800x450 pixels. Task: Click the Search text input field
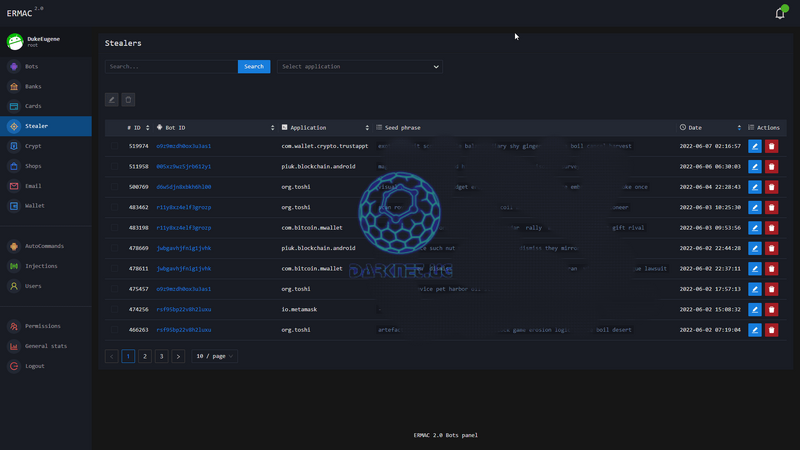pyautogui.click(x=171, y=66)
